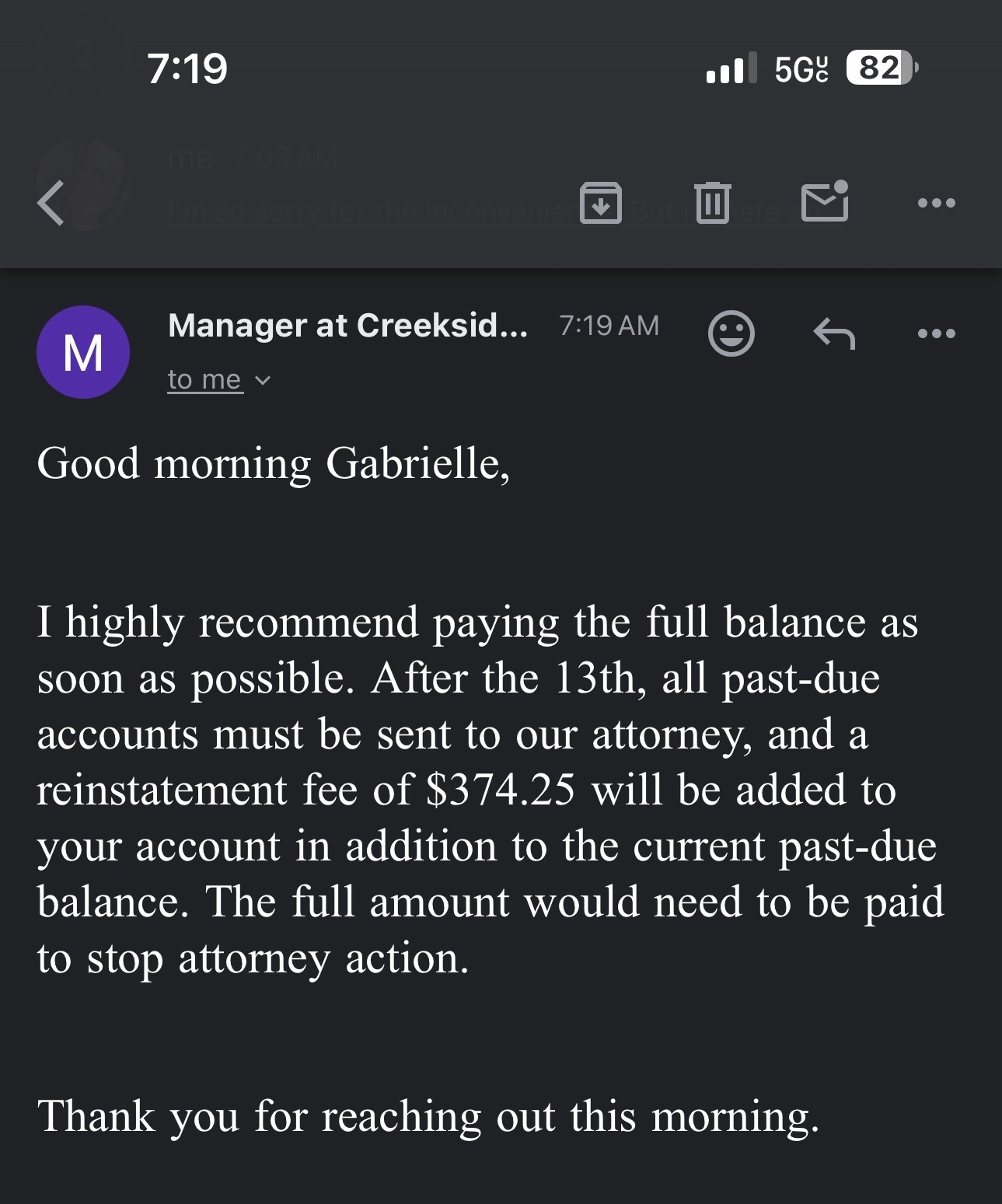This screenshot has height=1204, width=1002.
Task: Open the top toolbar more options menu
Action: click(936, 204)
